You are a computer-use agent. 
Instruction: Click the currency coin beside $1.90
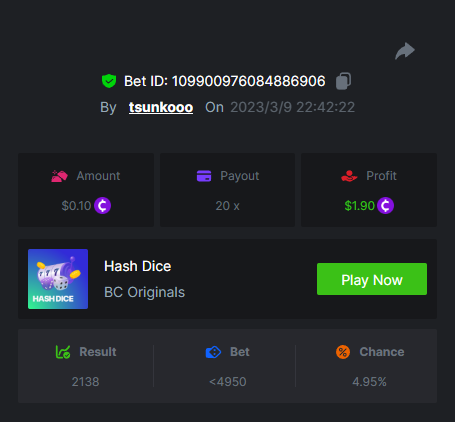tap(385, 206)
